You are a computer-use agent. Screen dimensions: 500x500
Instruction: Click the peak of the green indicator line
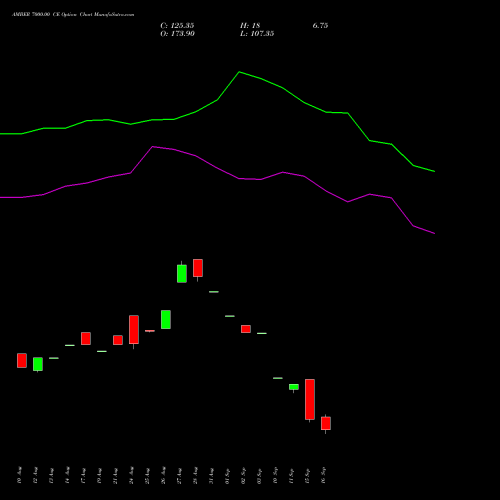click(240, 72)
